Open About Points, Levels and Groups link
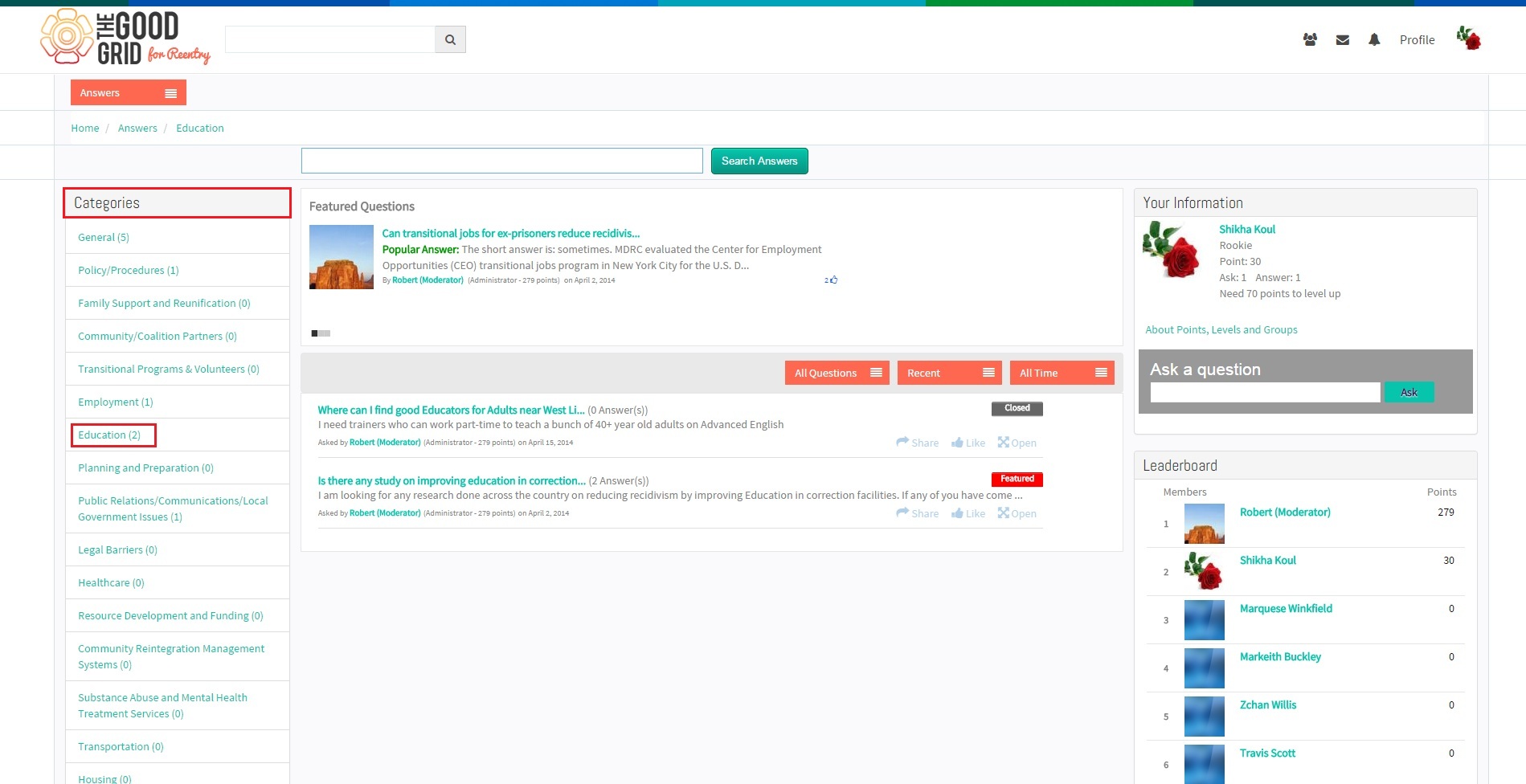Viewport: 1526px width, 784px height. [x=1221, y=329]
